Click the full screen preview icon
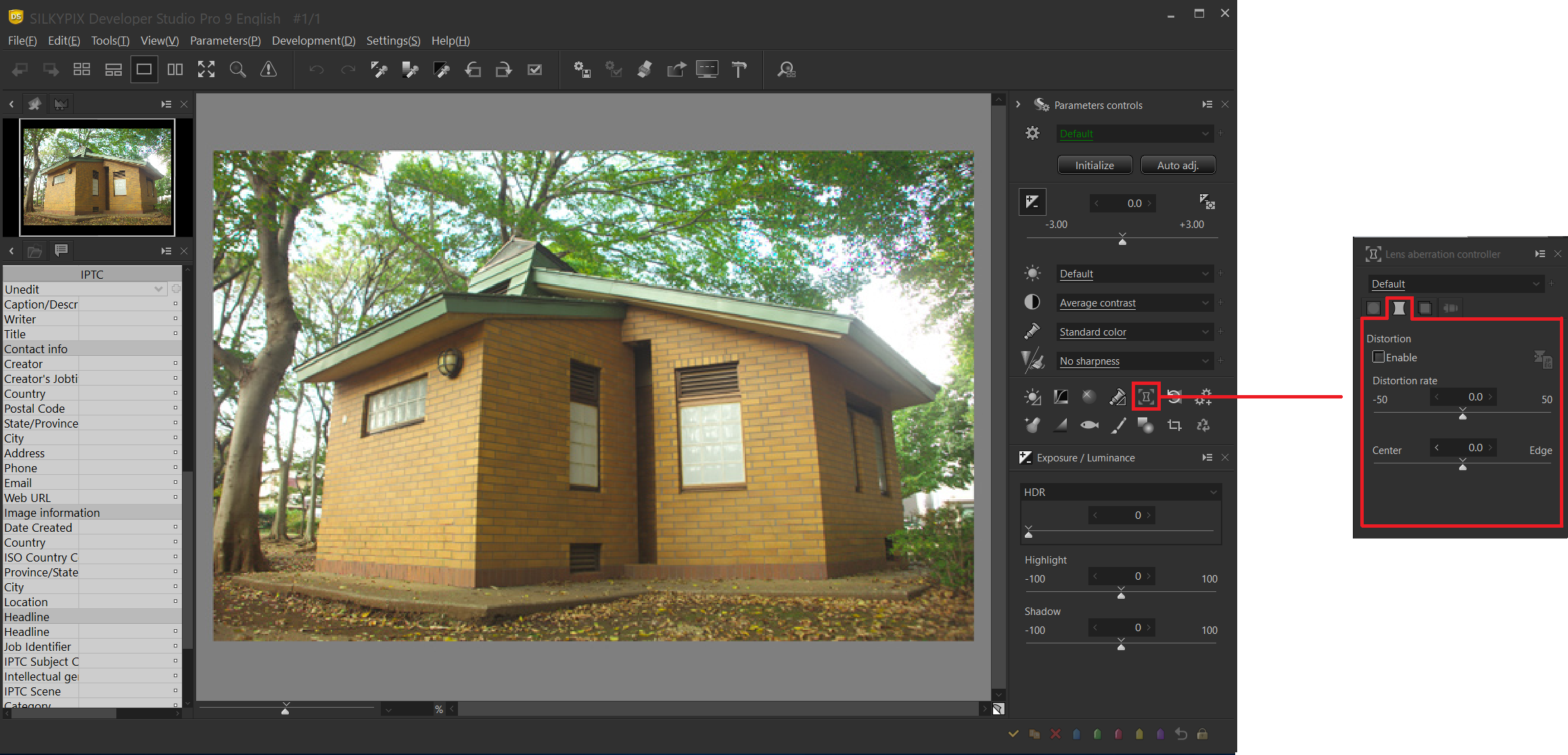1568x755 pixels. click(x=206, y=69)
